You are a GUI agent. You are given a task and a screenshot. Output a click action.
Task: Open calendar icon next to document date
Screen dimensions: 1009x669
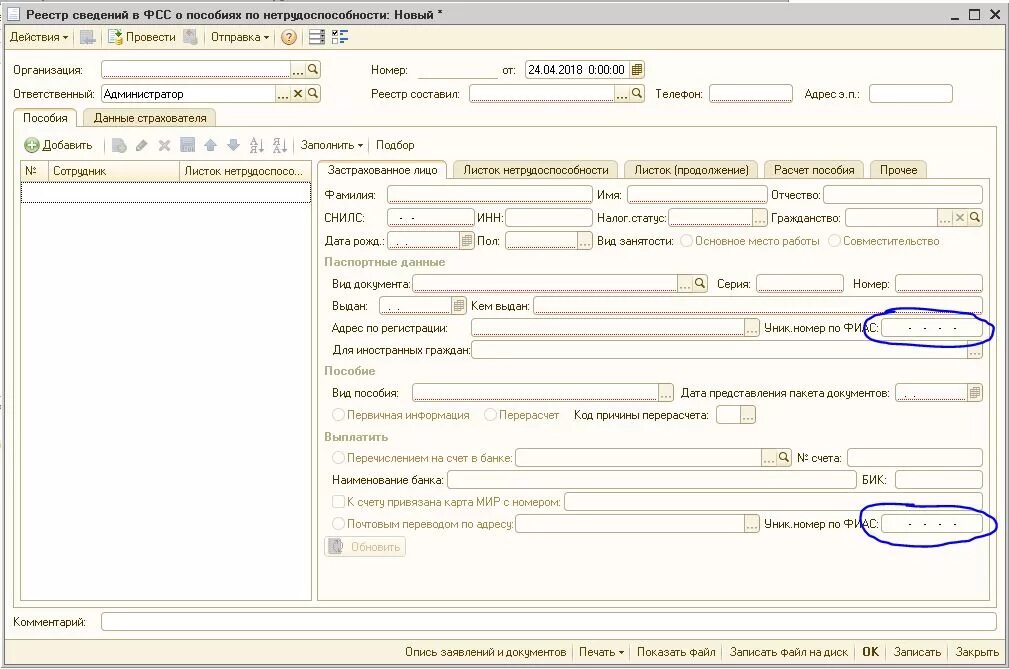pyautogui.click(x=636, y=69)
